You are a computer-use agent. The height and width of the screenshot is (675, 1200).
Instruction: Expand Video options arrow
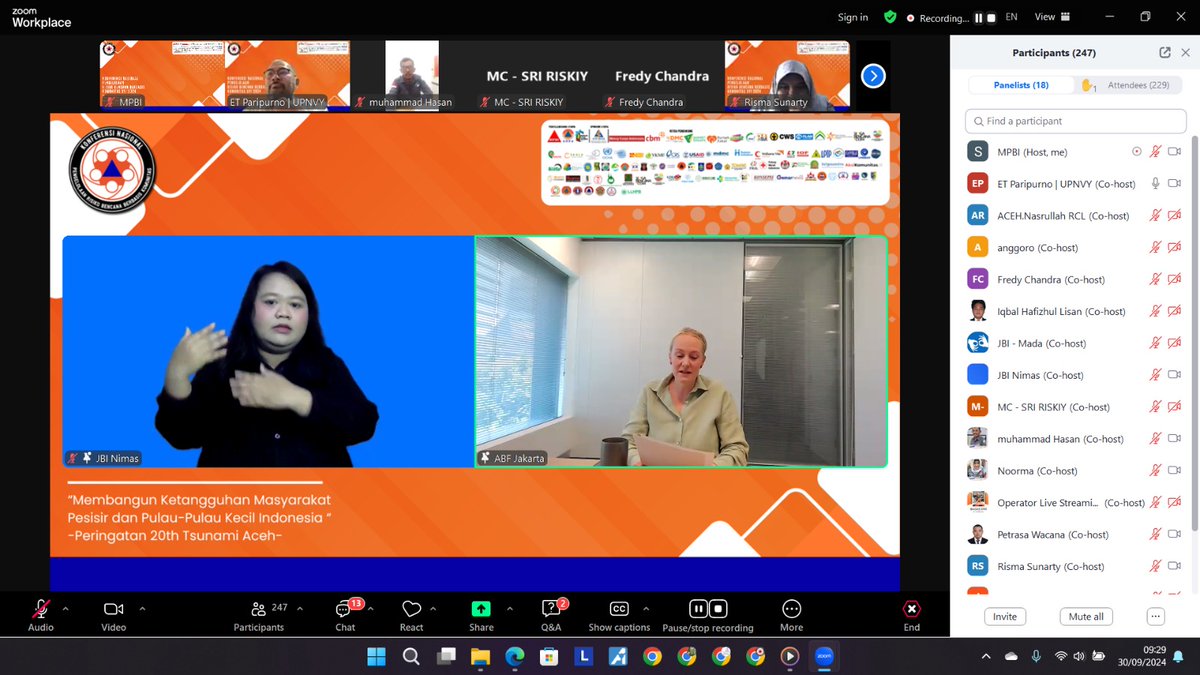[142, 608]
